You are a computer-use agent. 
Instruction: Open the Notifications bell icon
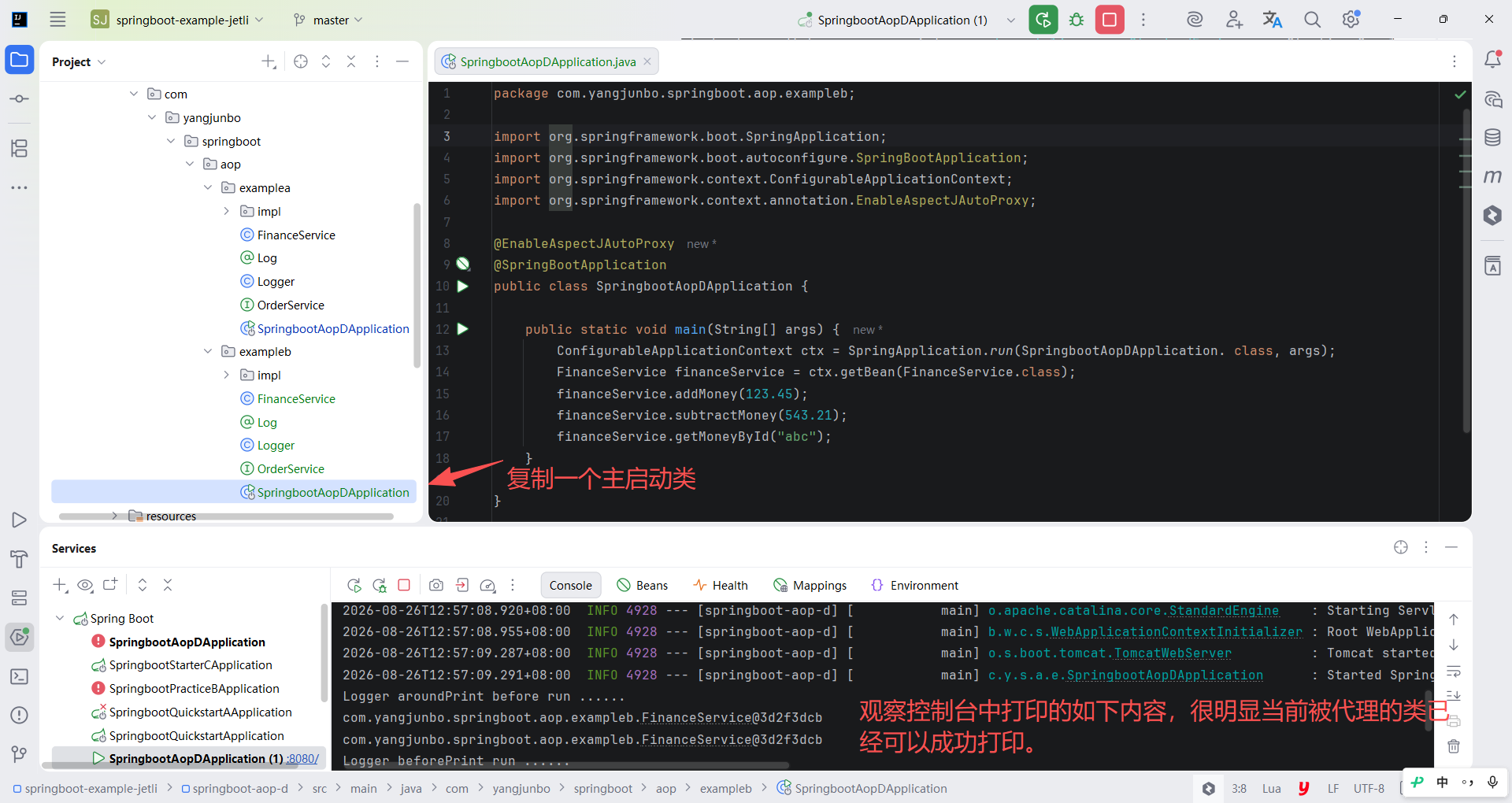pos(1492,60)
